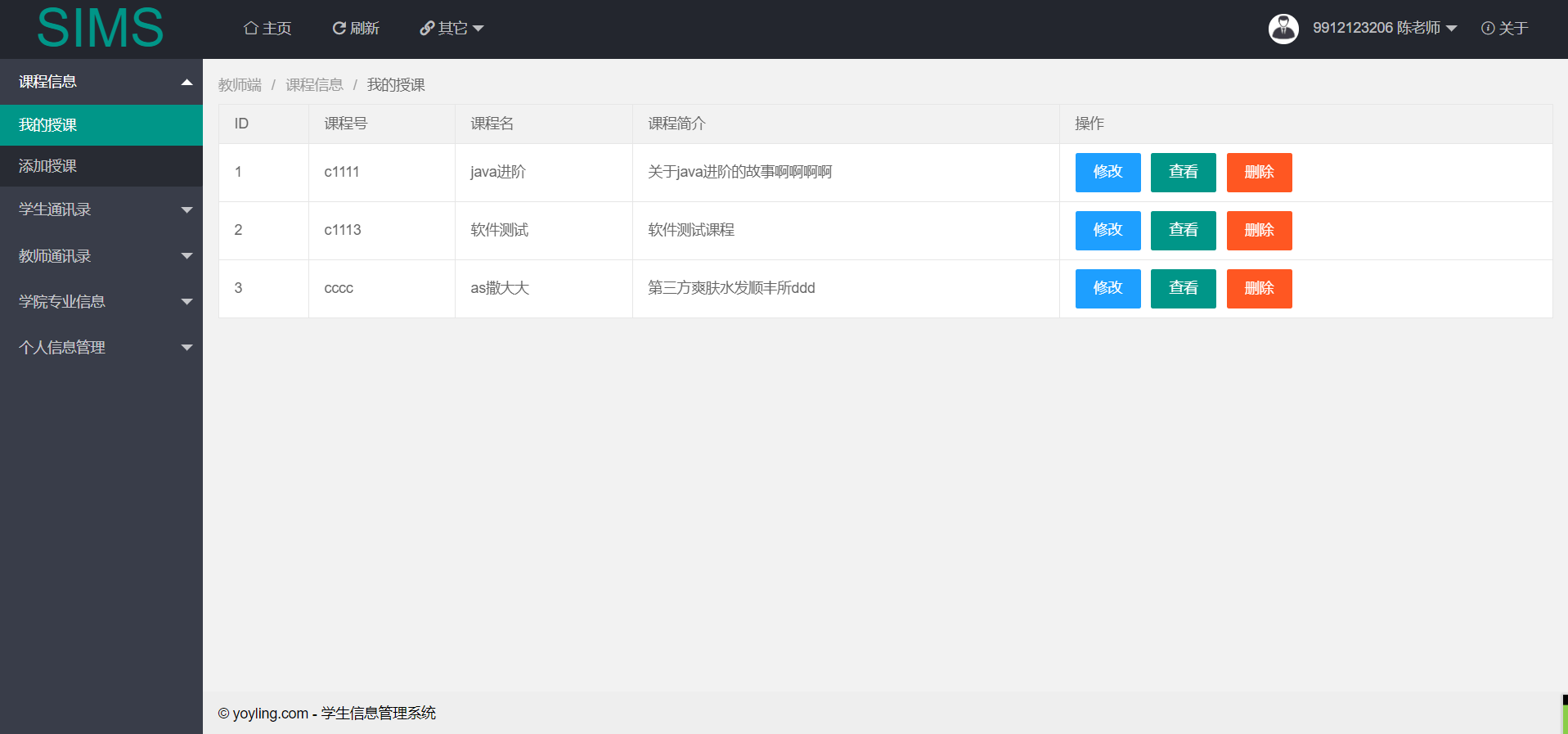Click description 第三方爽肤水发顺丰所ddd

(x=731, y=288)
